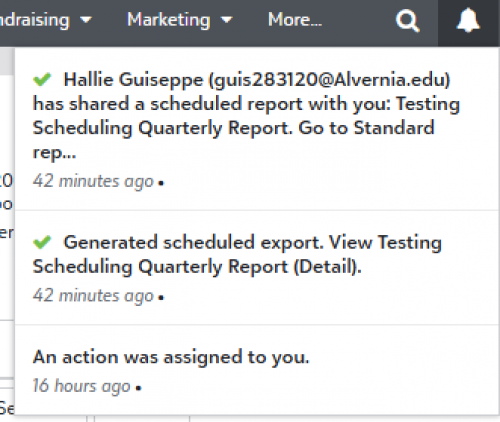Viewport: 500px width, 422px height.
Task: Close notifications via the bell icon
Action: (x=468, y=21)
